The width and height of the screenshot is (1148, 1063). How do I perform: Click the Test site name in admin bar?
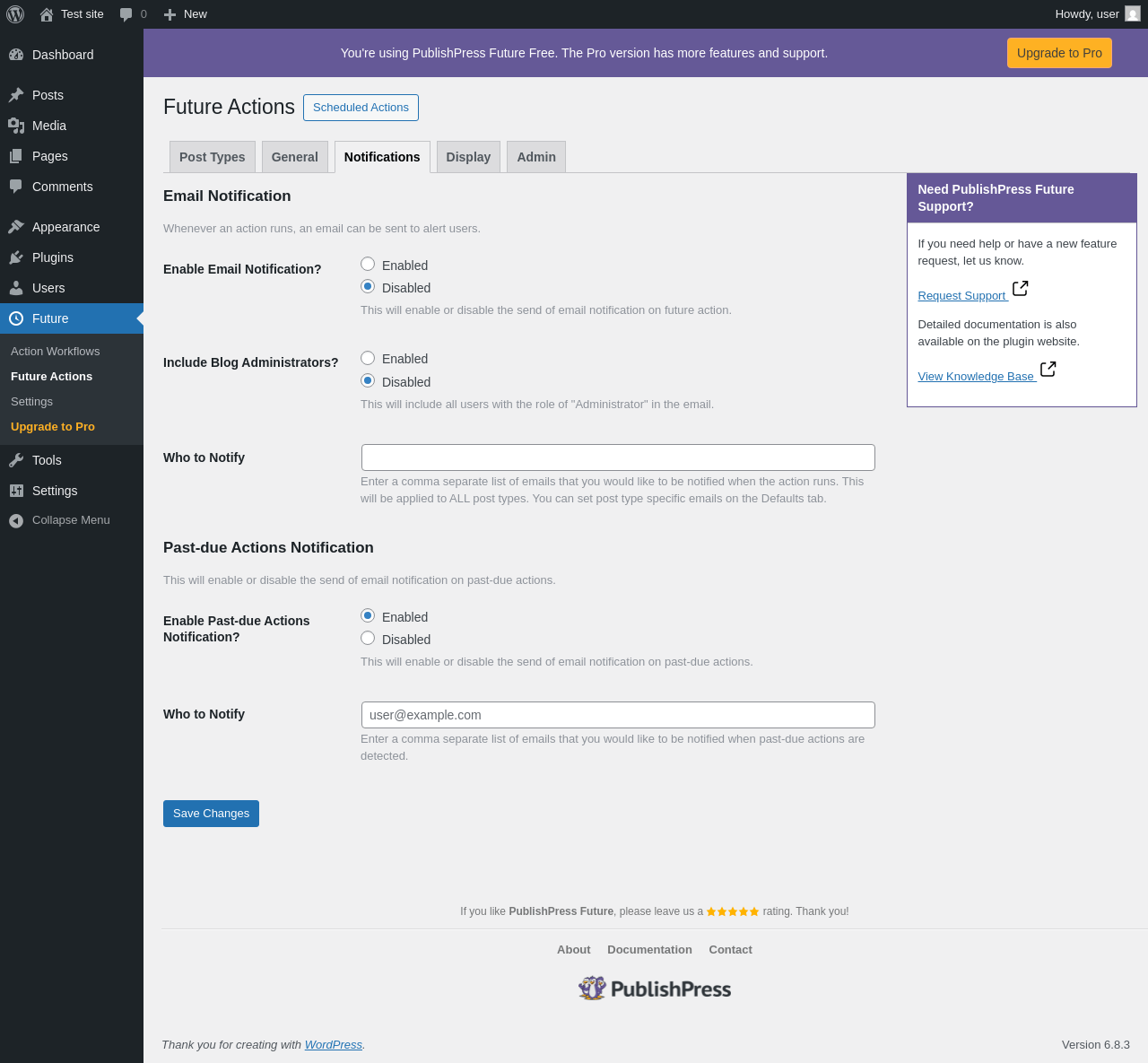[x=83, y=14]
